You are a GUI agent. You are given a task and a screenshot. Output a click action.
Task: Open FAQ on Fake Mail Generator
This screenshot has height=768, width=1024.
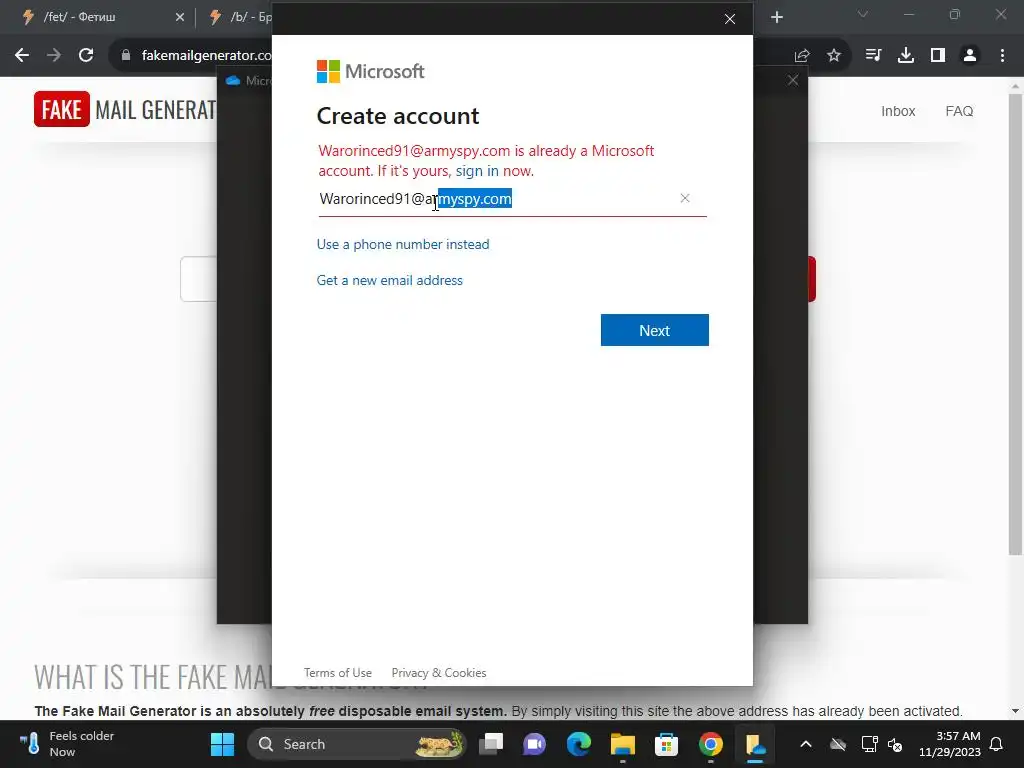(x=959, y=111)
